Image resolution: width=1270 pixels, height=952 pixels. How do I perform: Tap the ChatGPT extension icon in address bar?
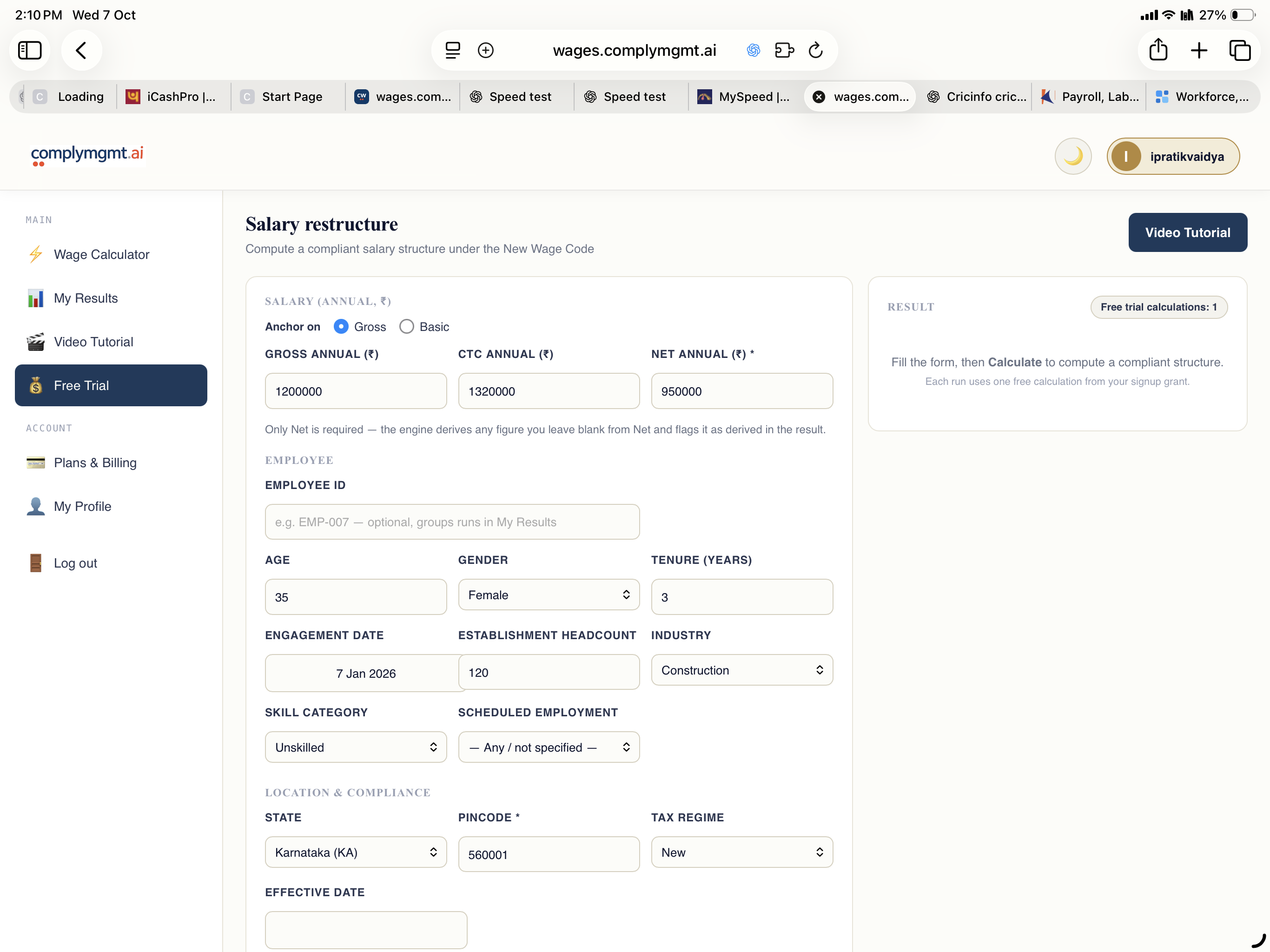coord(753,51)
